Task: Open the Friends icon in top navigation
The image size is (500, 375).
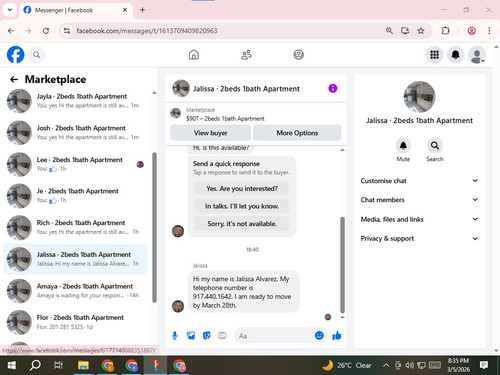Action: click(246, 55)
